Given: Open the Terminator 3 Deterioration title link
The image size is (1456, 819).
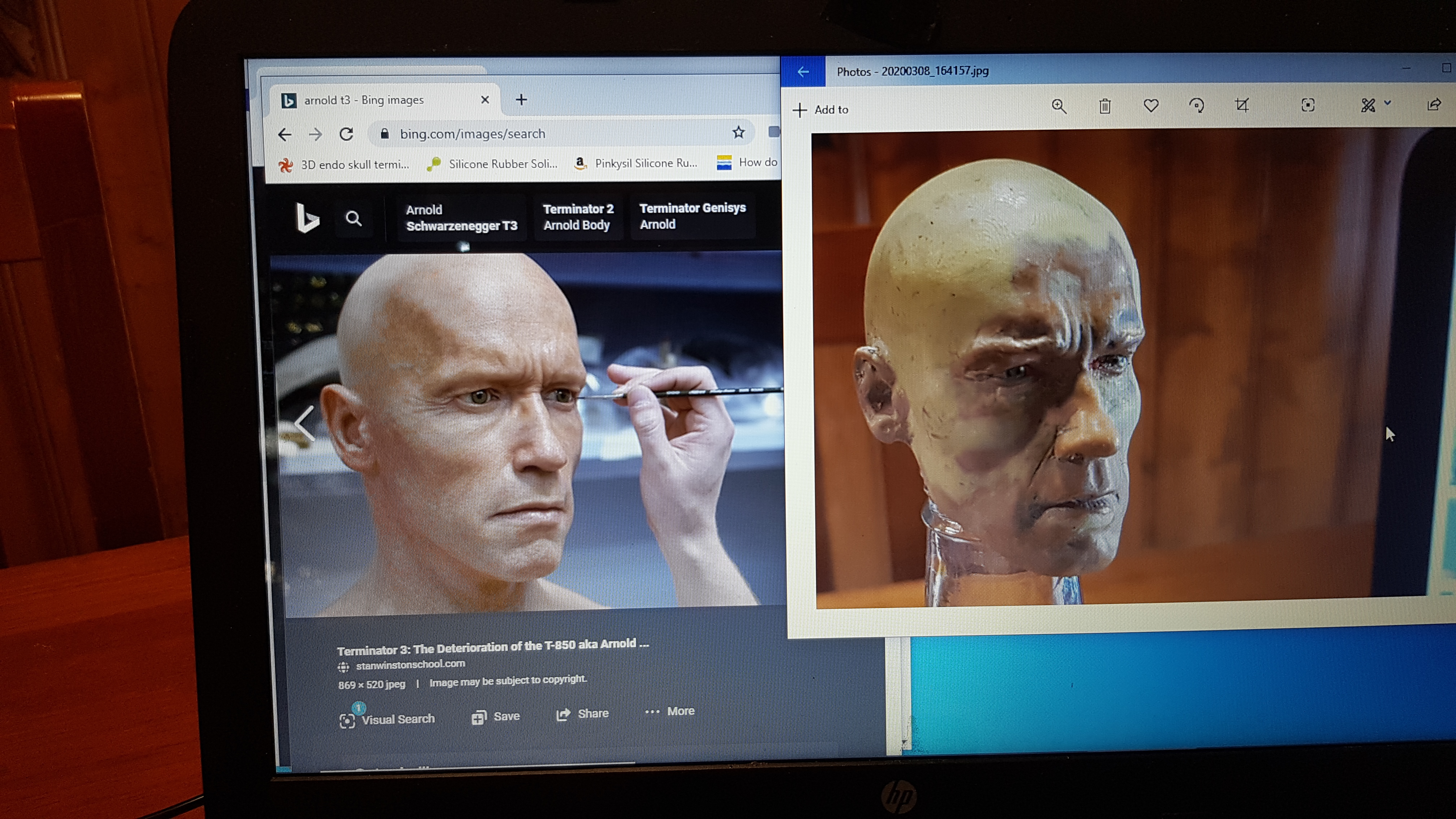Looking at the screenshot, I should [493, 647].
